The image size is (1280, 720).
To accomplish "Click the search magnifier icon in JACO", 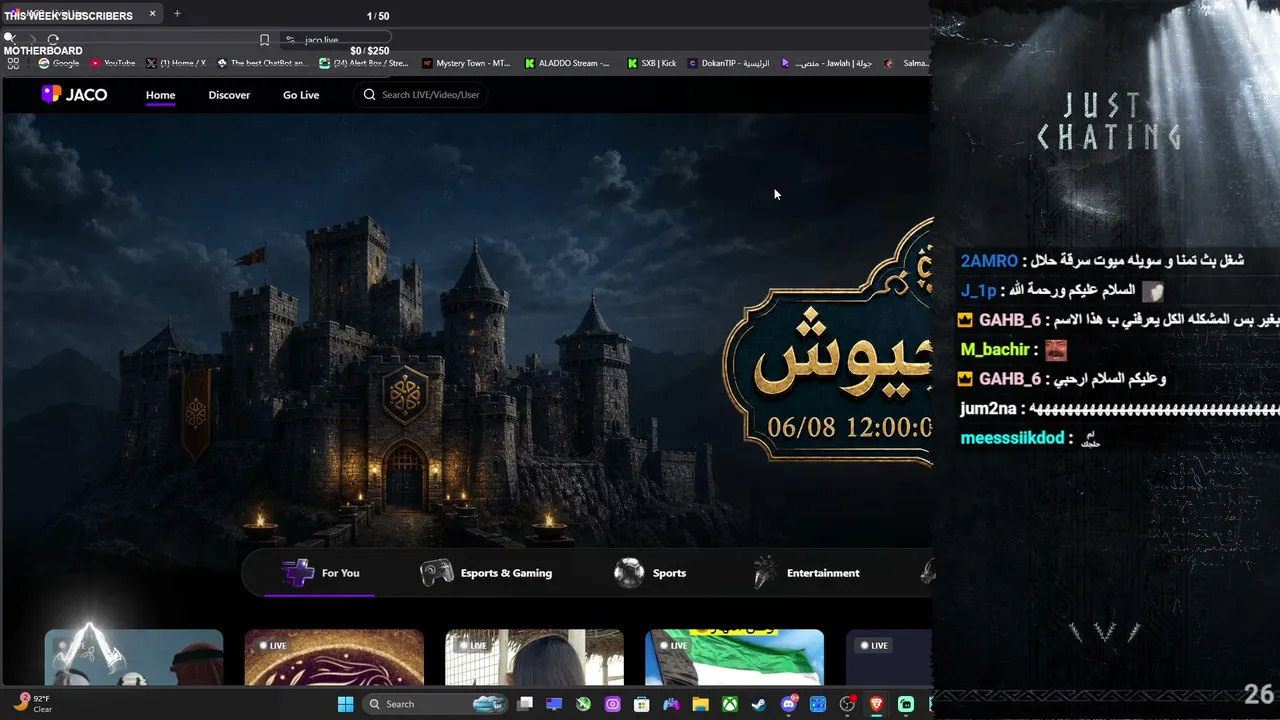I will point(369,95).
